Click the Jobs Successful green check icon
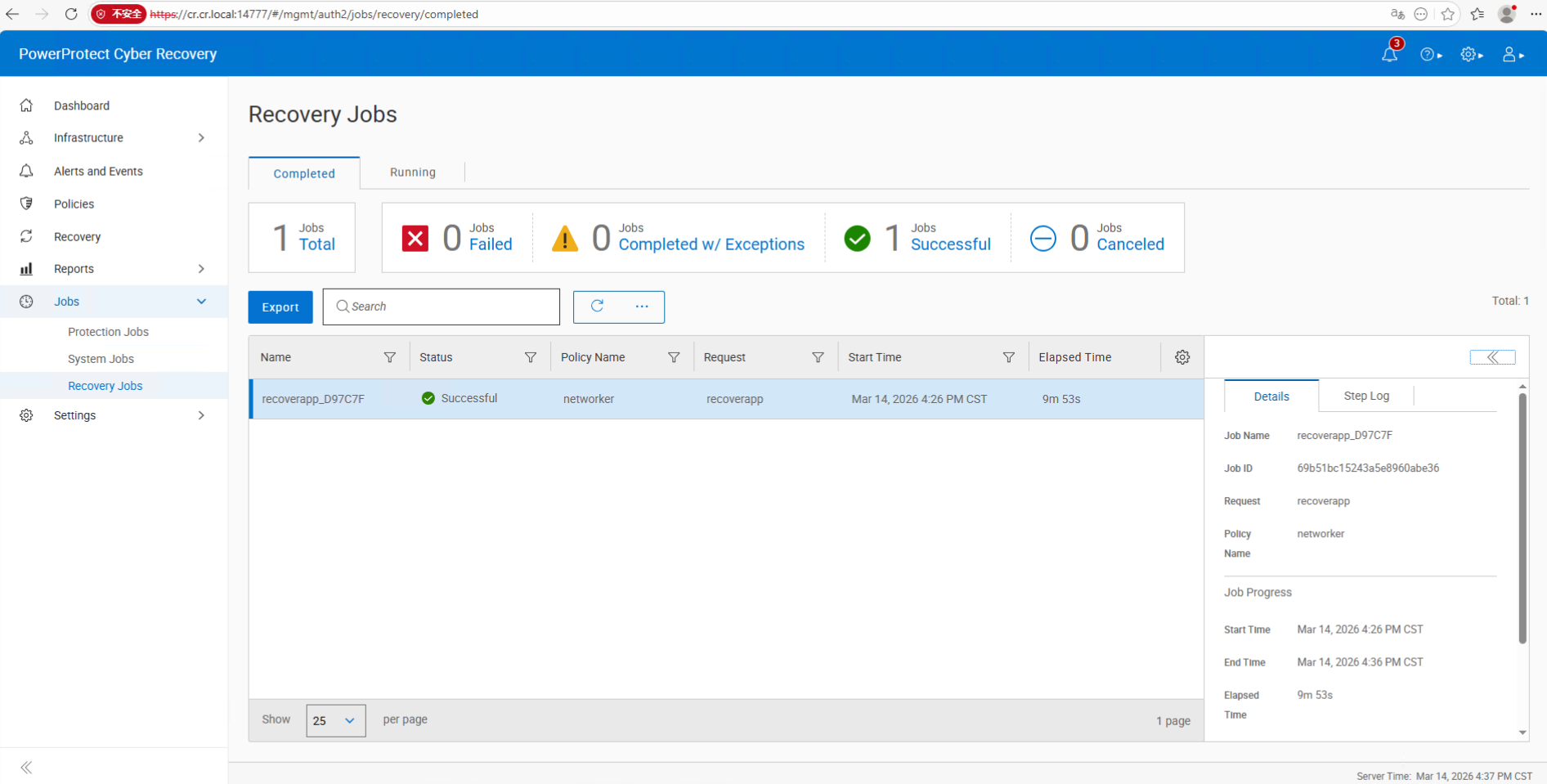This screenshot has width=1547, height=784. [x=857, y=239]
